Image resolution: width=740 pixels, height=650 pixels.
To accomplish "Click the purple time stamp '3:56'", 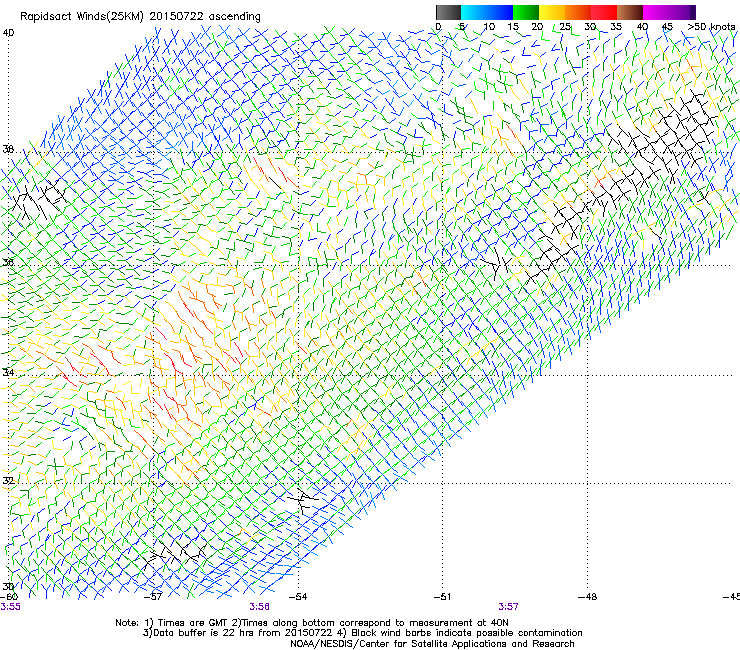I will (x=260, y=607).
